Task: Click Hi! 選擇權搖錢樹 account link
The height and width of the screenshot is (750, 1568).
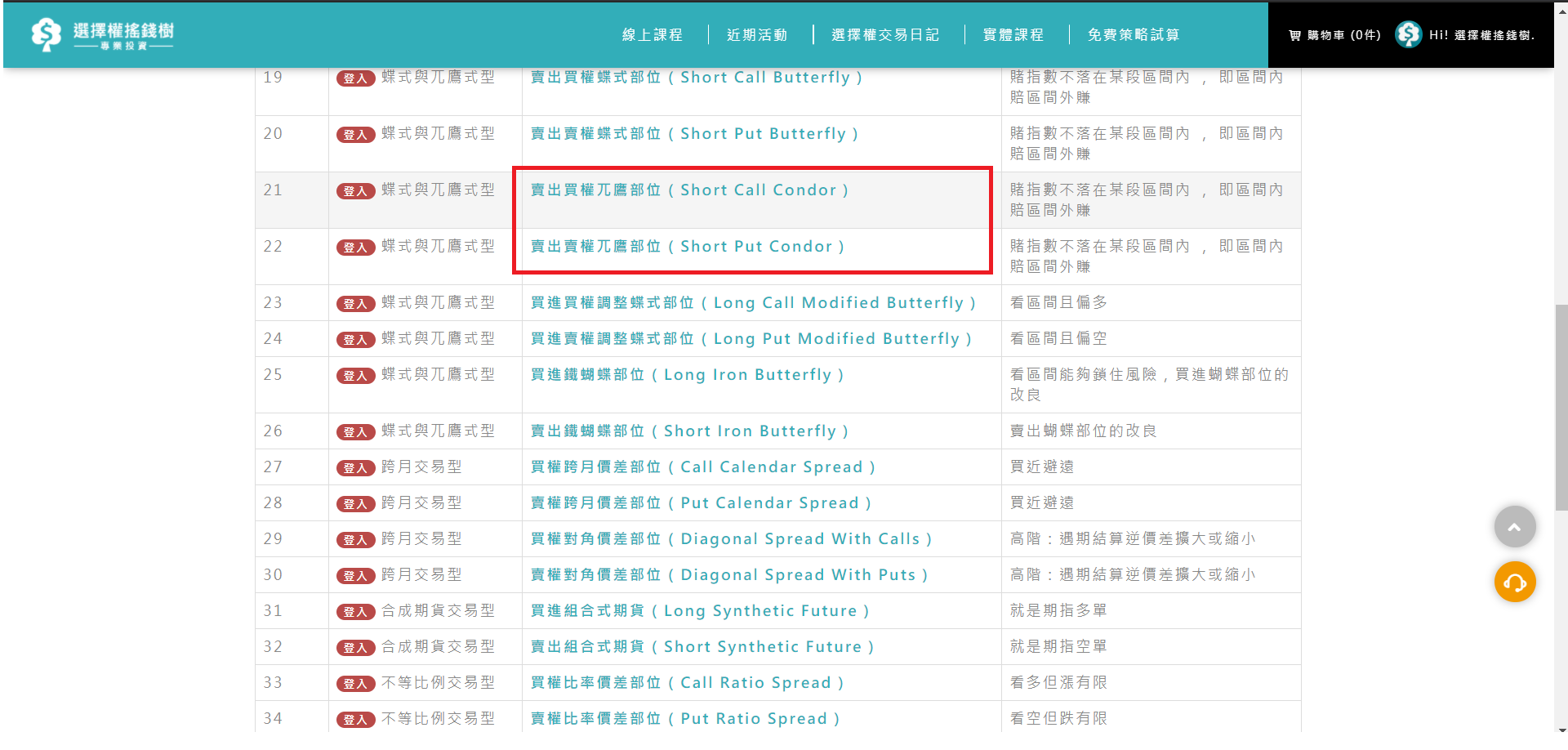Action: click(x=1481, y=35)
